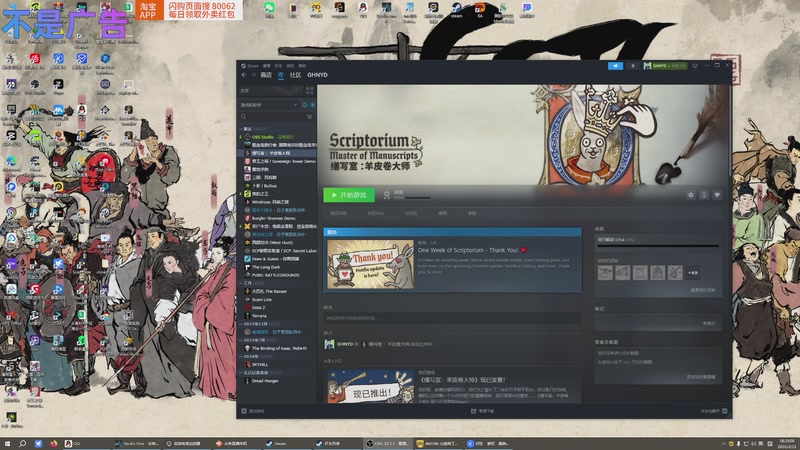The width and height of the screenshot is (800, 450).
Task: Click the Windows Start button
Action: pos(7,444)
